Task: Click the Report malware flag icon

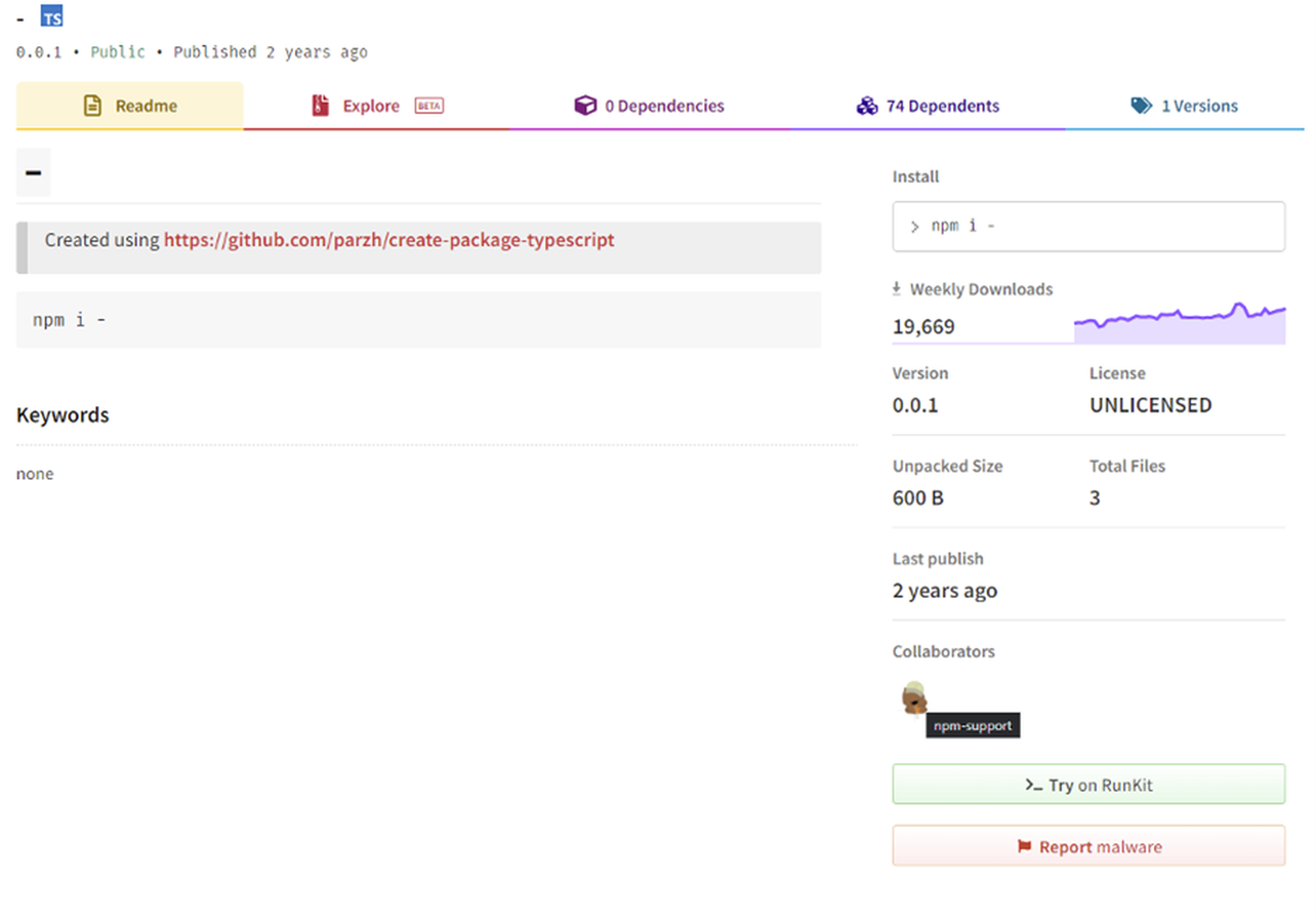Action: 1024,846
